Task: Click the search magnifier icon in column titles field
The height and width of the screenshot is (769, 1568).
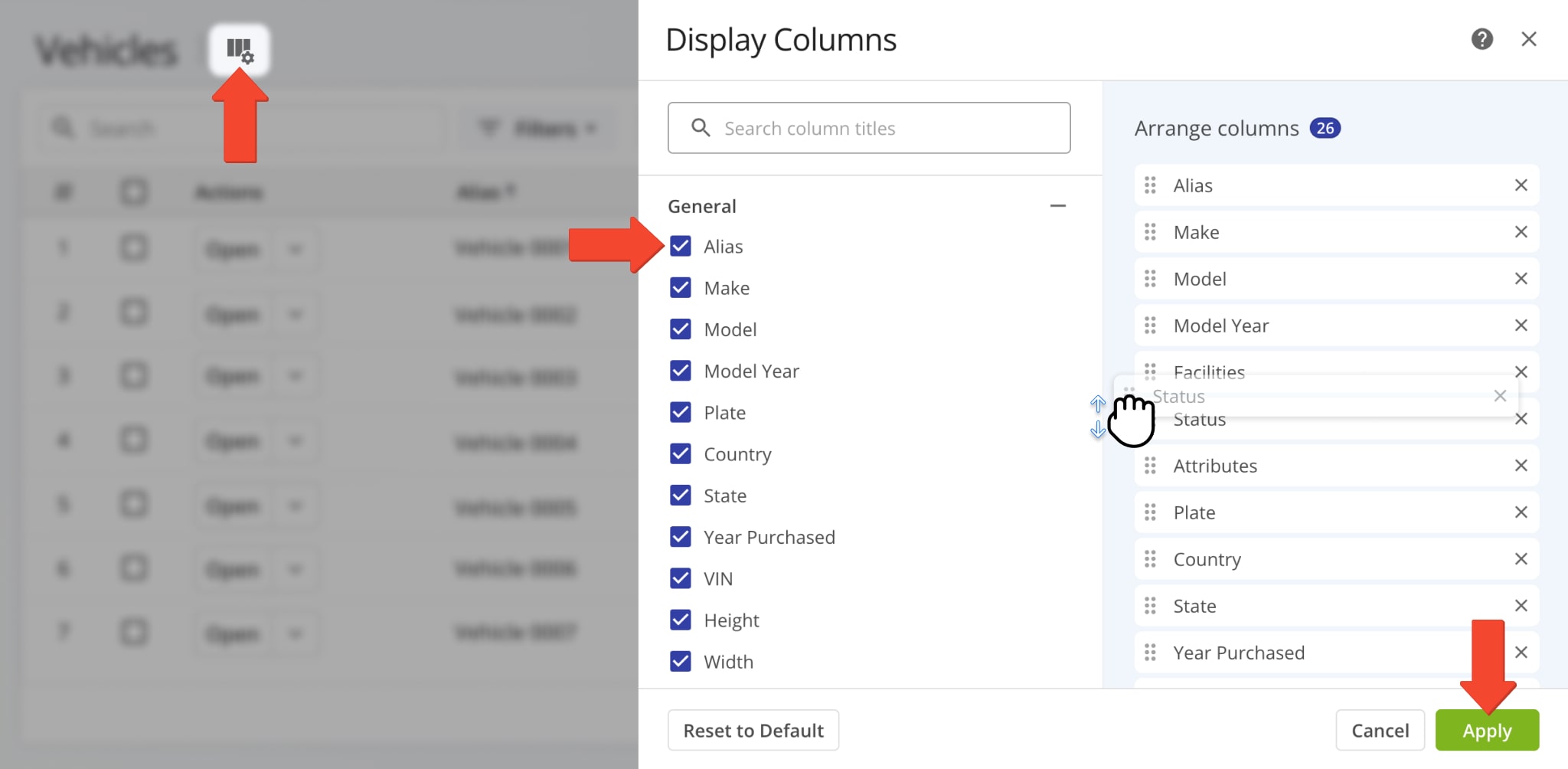Action: (701, 127)
